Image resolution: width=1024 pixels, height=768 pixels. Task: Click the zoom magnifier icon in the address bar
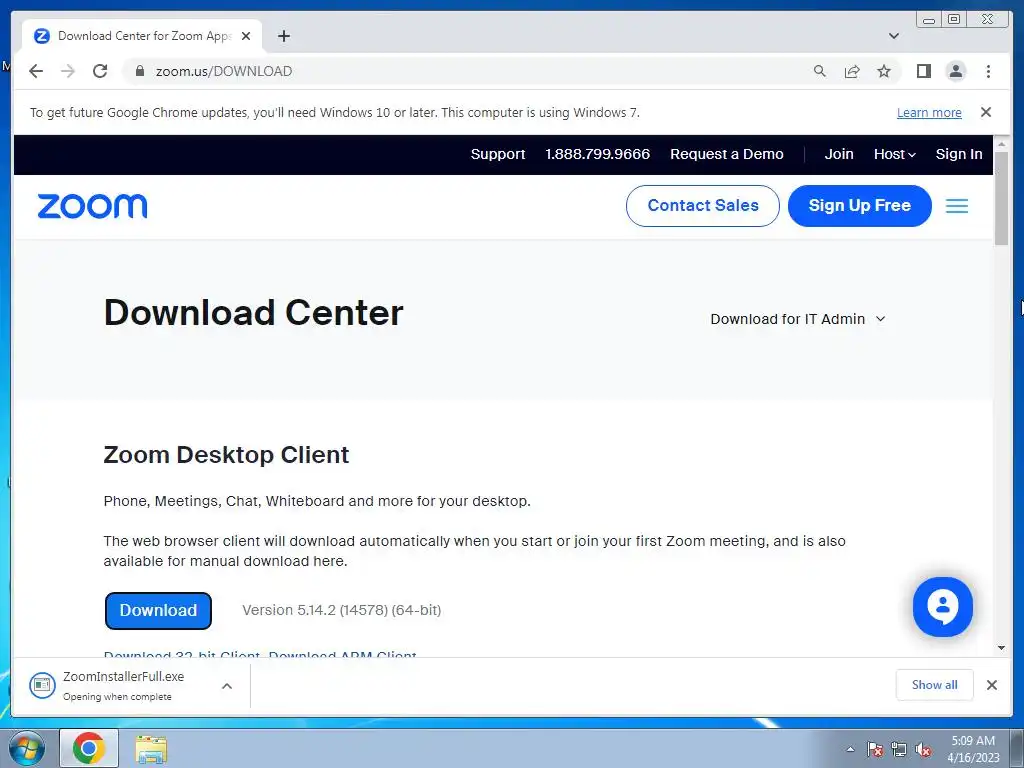pos(820,71)
